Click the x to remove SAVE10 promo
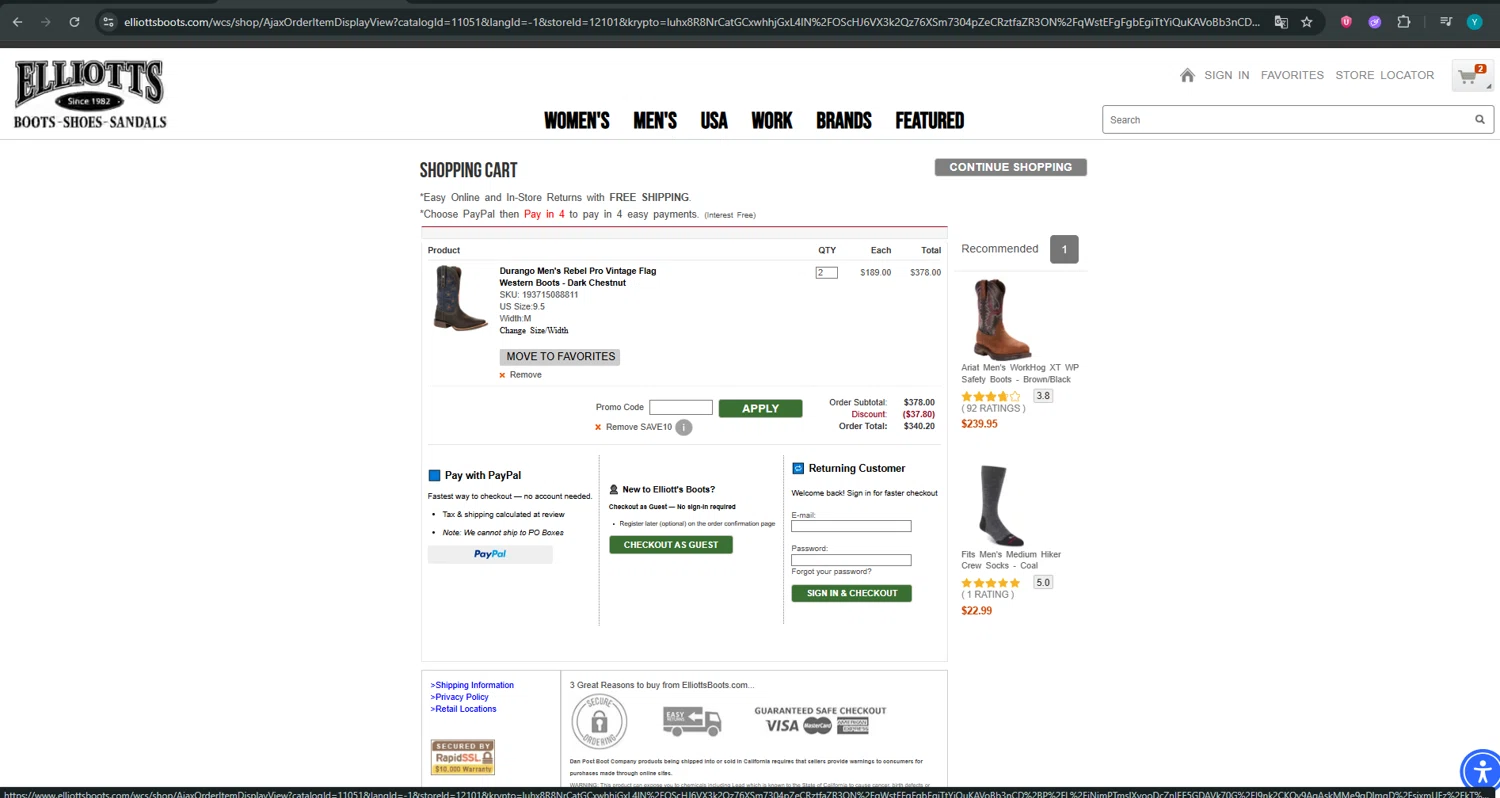Screen dimensions: 1500x798 (598, 427)
